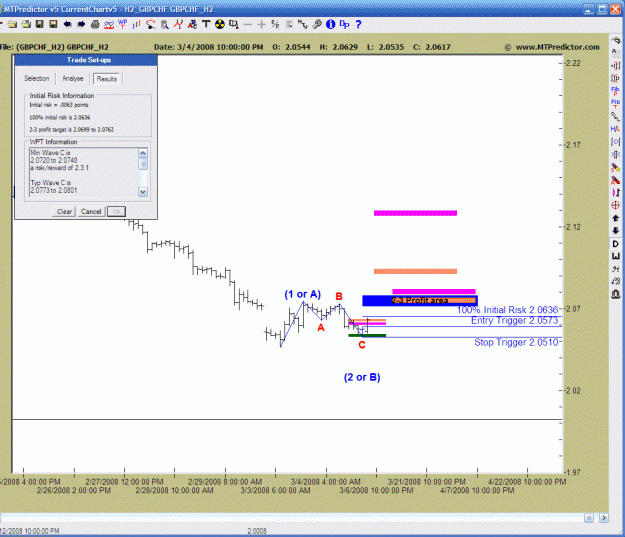Image resolution: width=625 pixels, height=537 pixels.
Task: Click the second open folder icon in toolbar
Action: tap(26, 25)
